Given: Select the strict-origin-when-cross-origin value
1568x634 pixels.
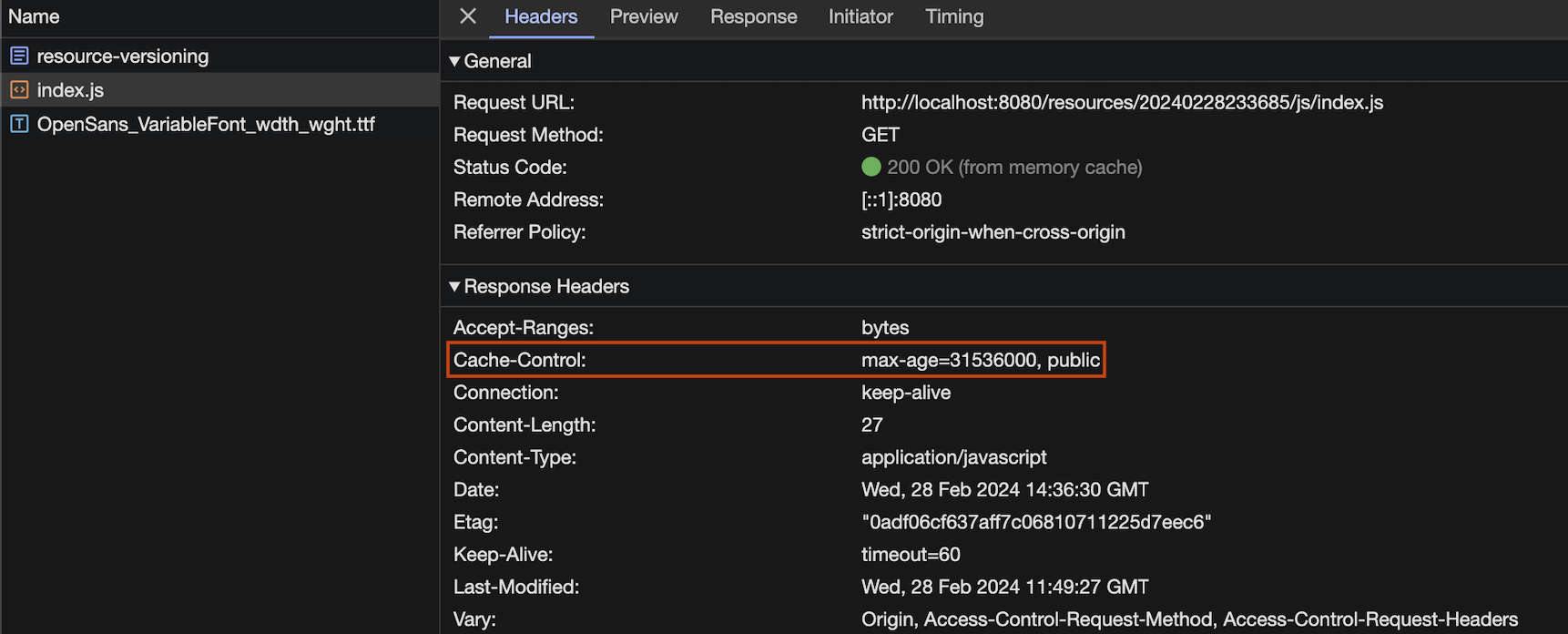Looking at the screenshot, I should coord(993,232).
